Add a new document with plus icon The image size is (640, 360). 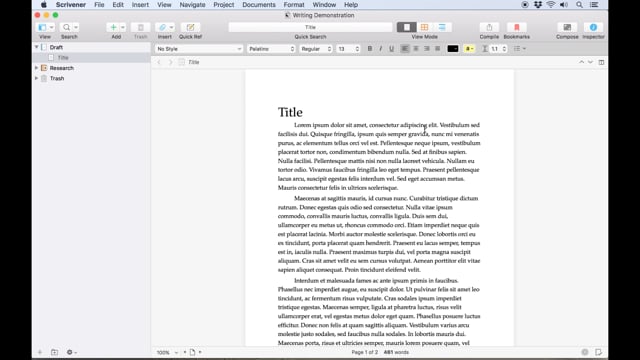(113, 27)
